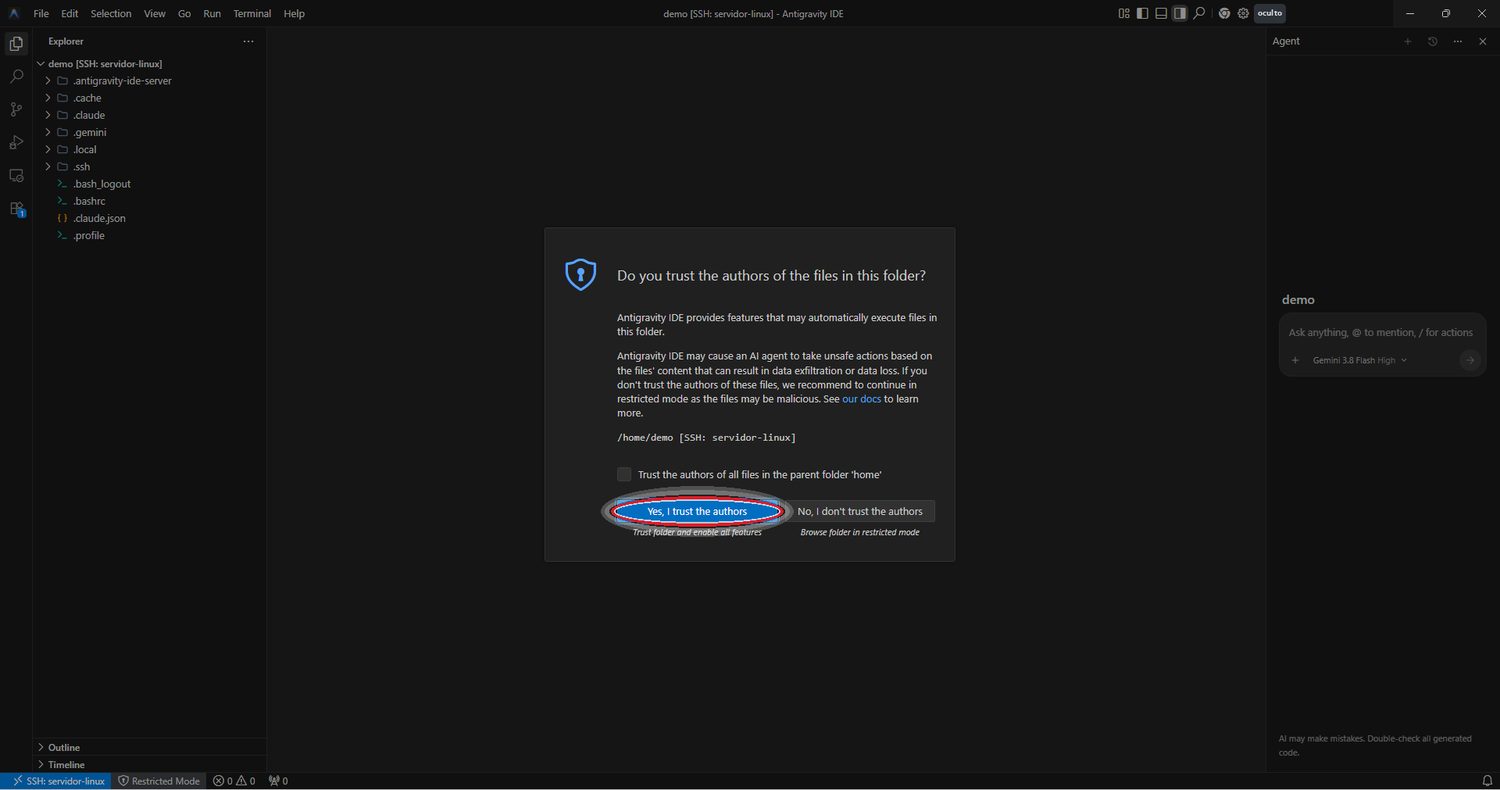Add context with plus icon in Agent input
This screenshot has height=790, width=1500.
coord(1295,360)
